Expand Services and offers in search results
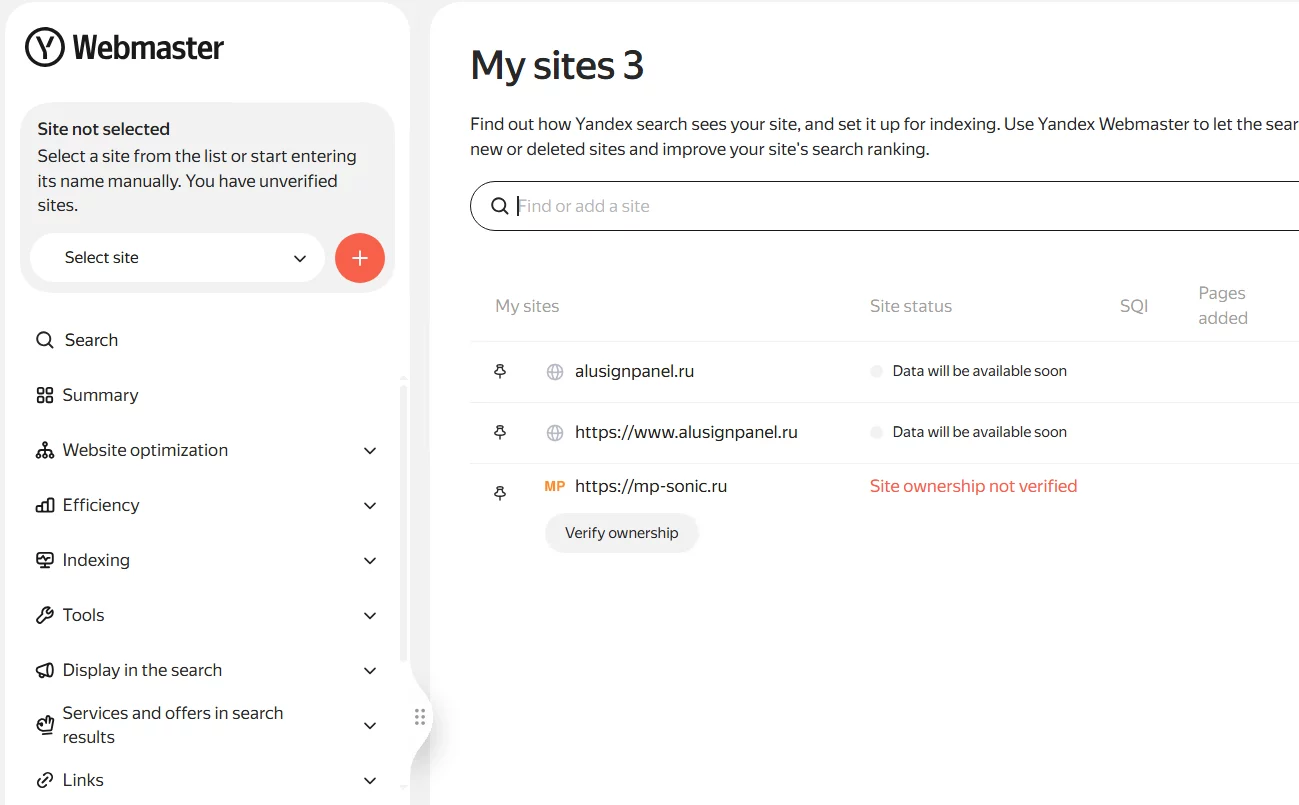Screen dimensions: 1299x805 pos(370,726)
